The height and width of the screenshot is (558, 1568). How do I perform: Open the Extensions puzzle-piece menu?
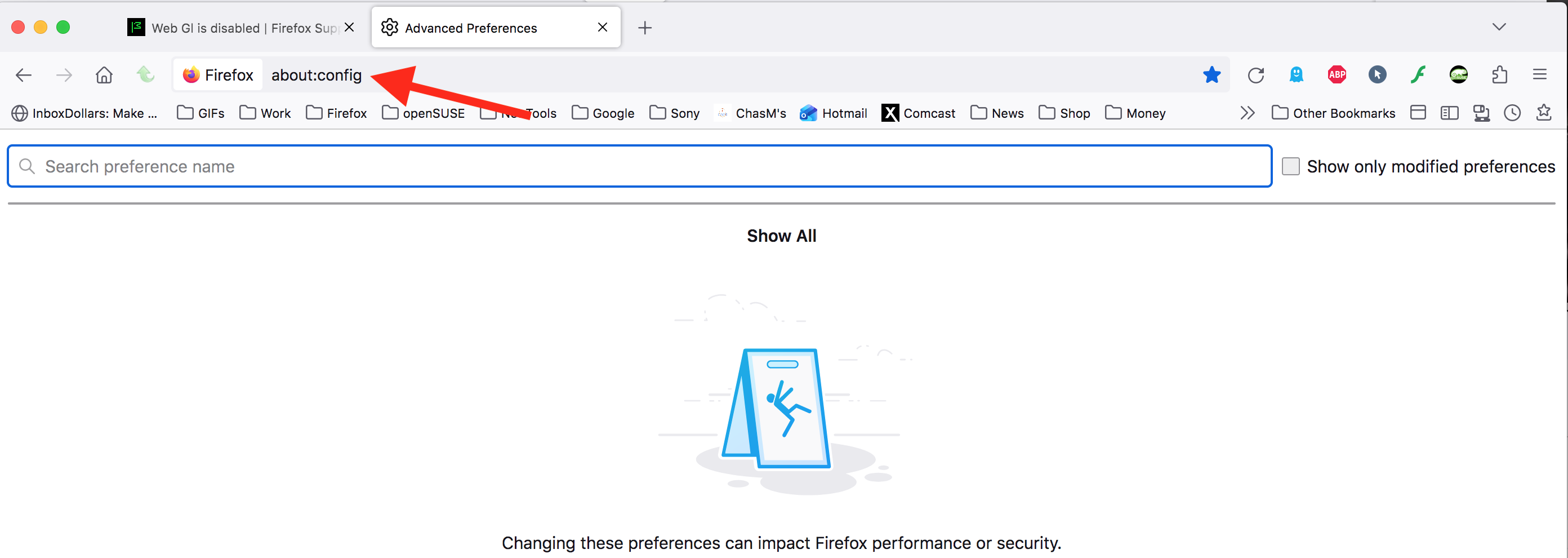[x=1499, y=75]
